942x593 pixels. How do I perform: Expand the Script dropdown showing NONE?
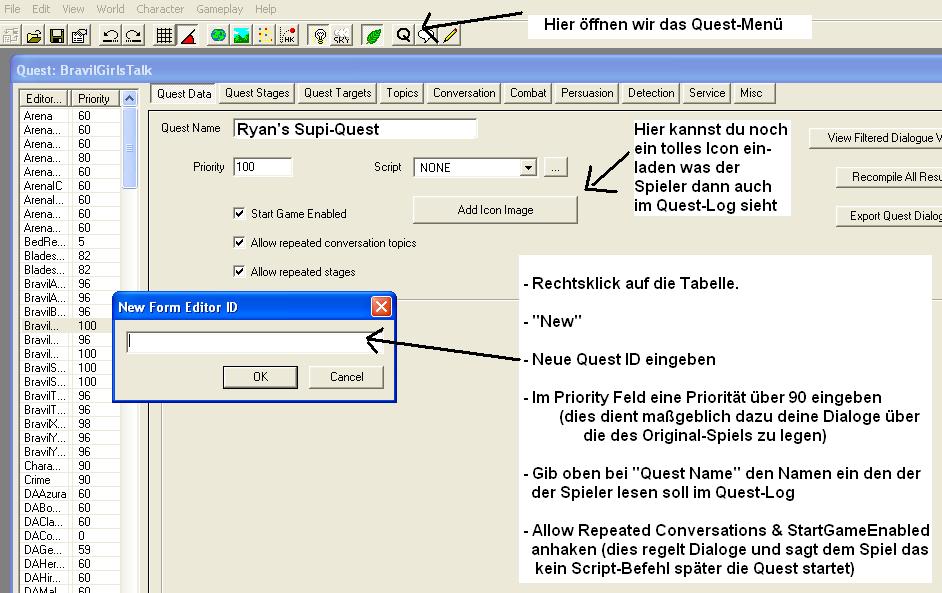(528, 168)
